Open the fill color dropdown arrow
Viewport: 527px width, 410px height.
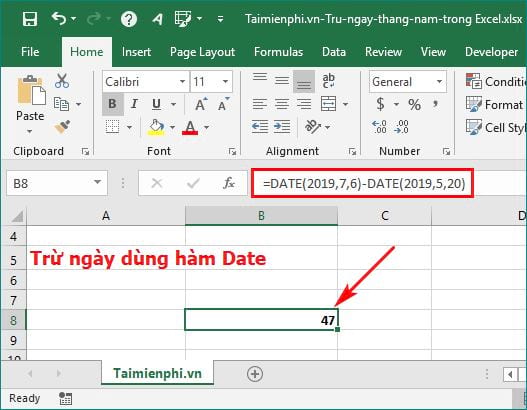[x=172, y=127]
